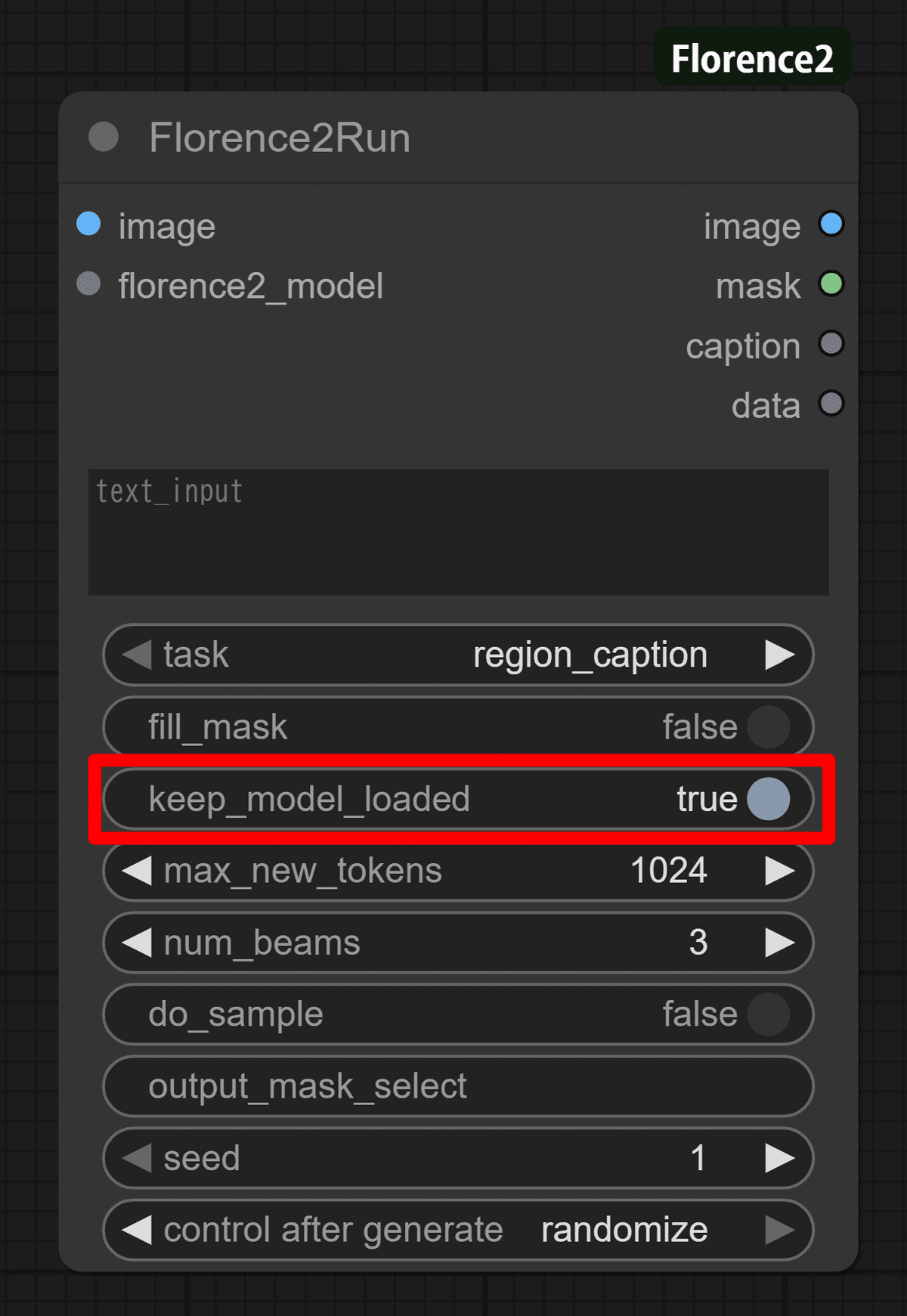Image resolution: width=907 pixels, height=1316 pixels.
Task: Click the florence2_model input socket
Action: click(89, 284)
